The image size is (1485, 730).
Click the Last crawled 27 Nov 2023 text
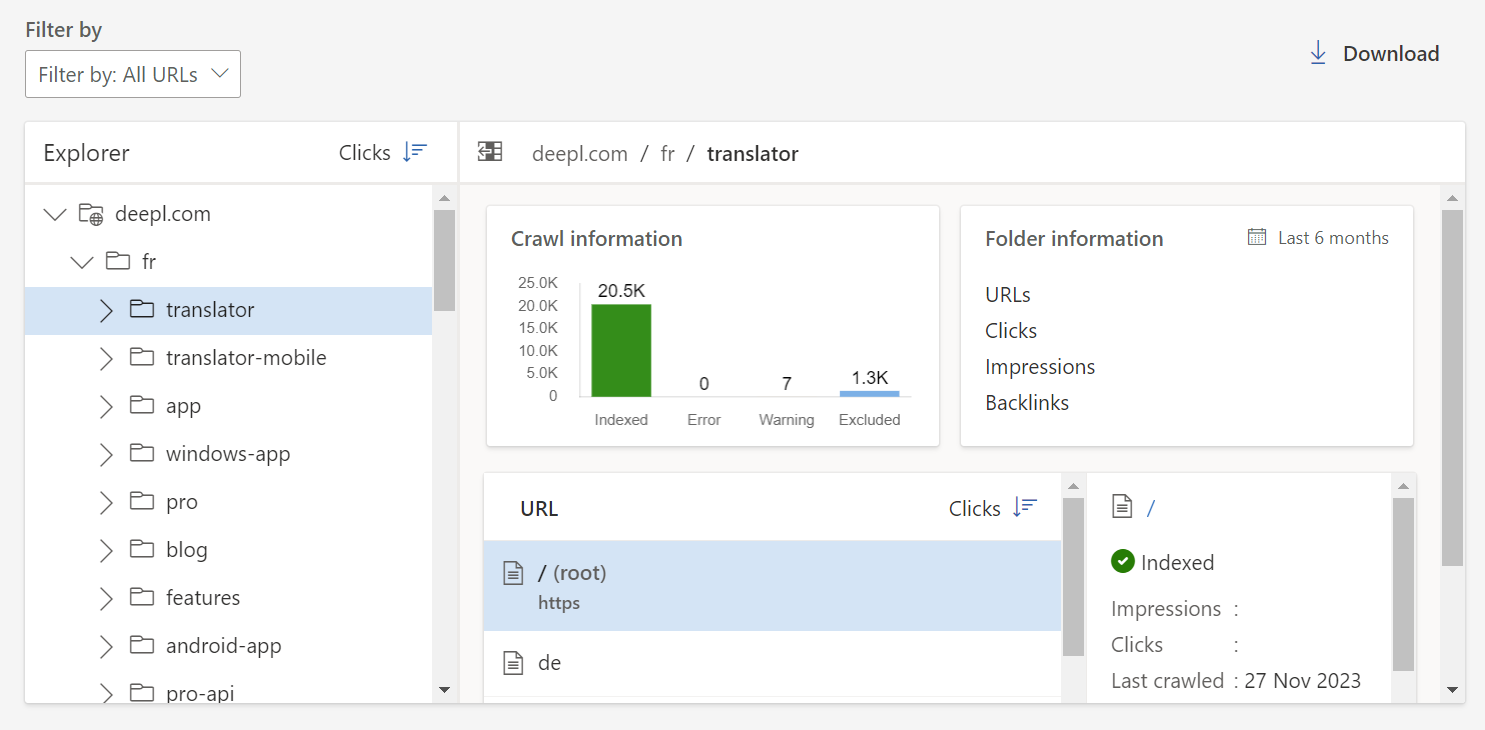click(1236, 681)
